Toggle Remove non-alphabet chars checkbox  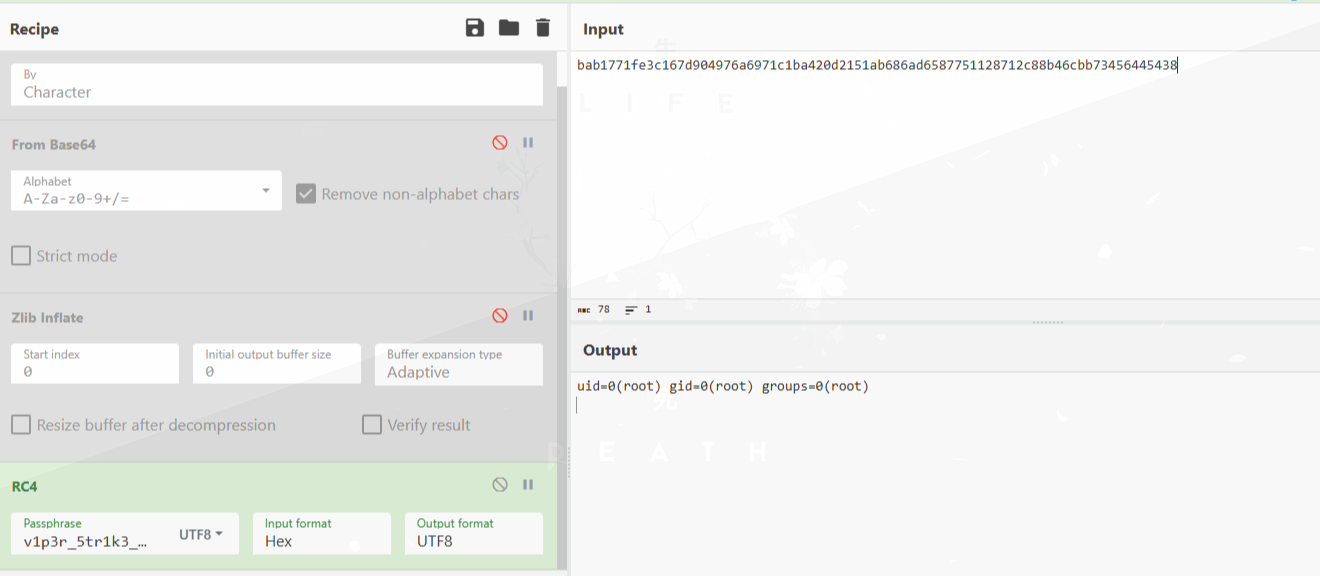[306, 194]
